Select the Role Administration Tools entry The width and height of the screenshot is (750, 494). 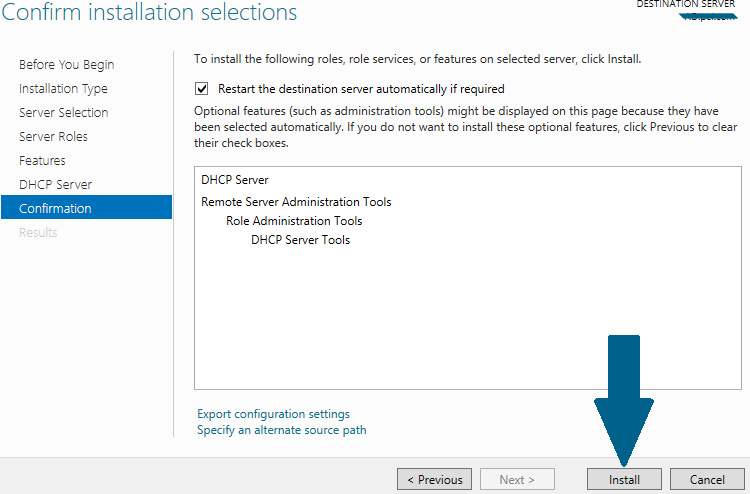click(294, 221)
